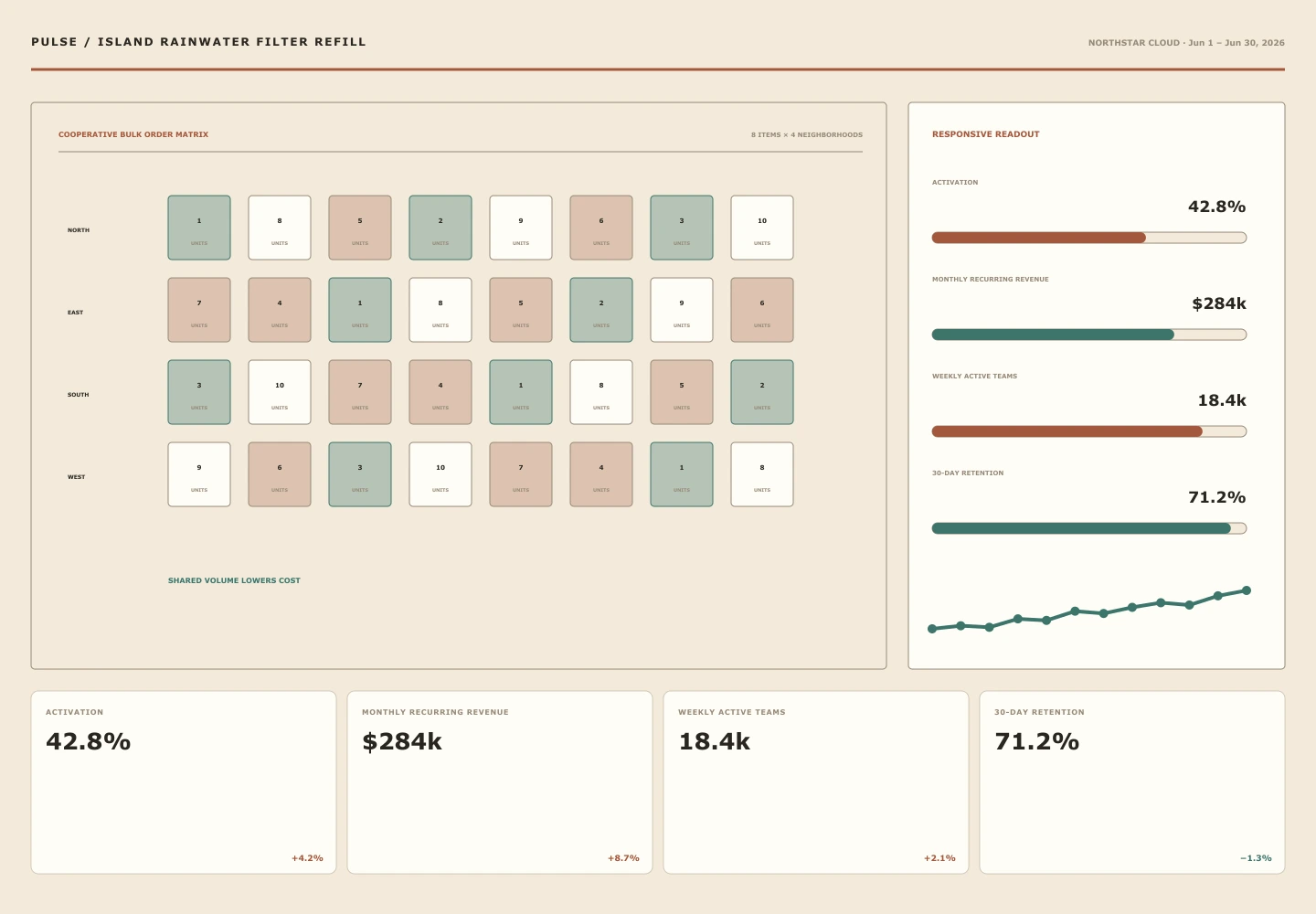Viewport: 1316px width, 914px height.
Task: Click the +8.7% change on revenue card
Action: pos(623,858)
